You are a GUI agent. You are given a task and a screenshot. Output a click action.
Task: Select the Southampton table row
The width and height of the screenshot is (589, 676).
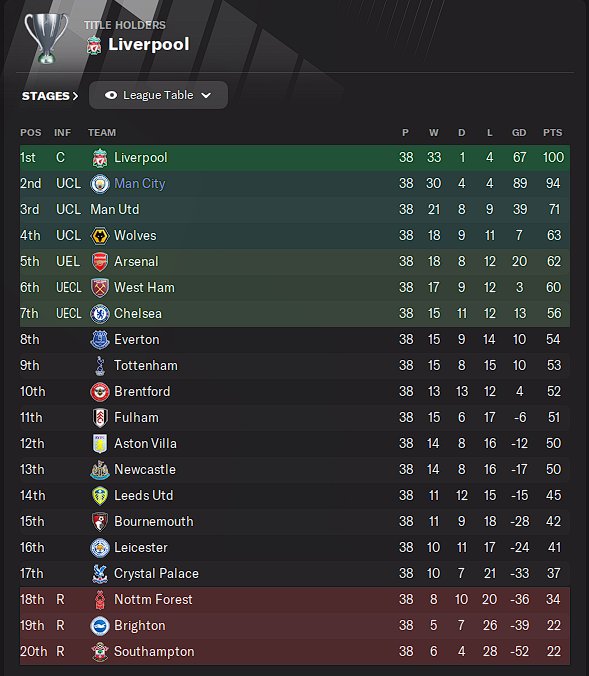click(x=294, y=651)
